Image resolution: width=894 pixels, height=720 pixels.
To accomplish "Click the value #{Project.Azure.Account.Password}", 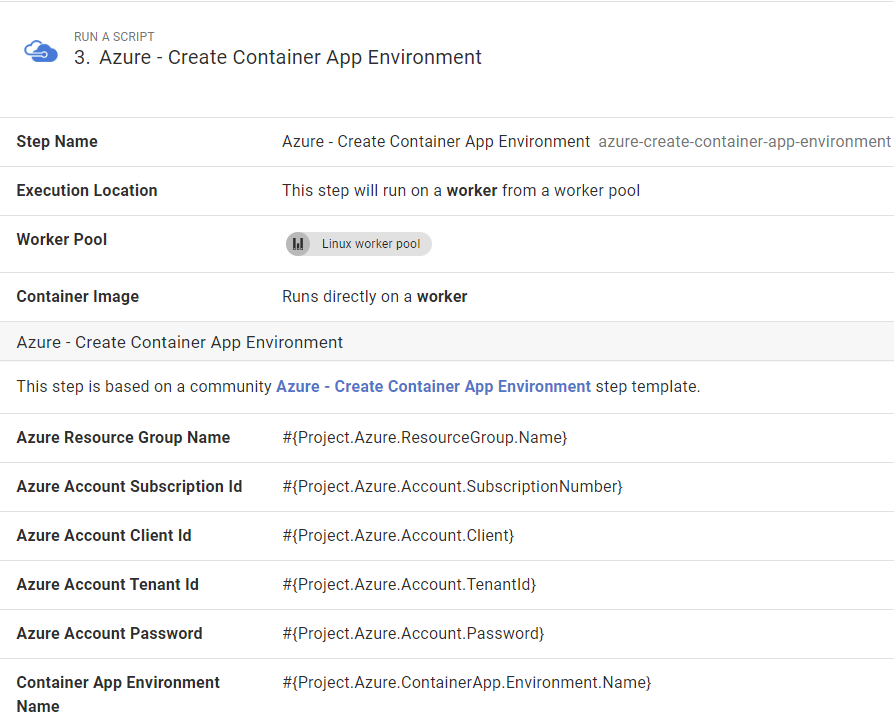I will (413, 633).
